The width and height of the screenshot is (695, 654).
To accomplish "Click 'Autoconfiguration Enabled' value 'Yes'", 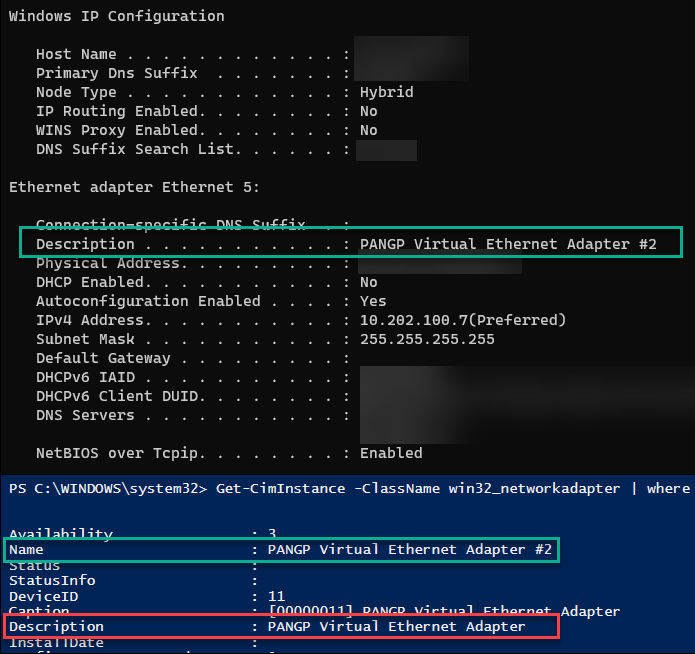I will click(x=373, y=302).
